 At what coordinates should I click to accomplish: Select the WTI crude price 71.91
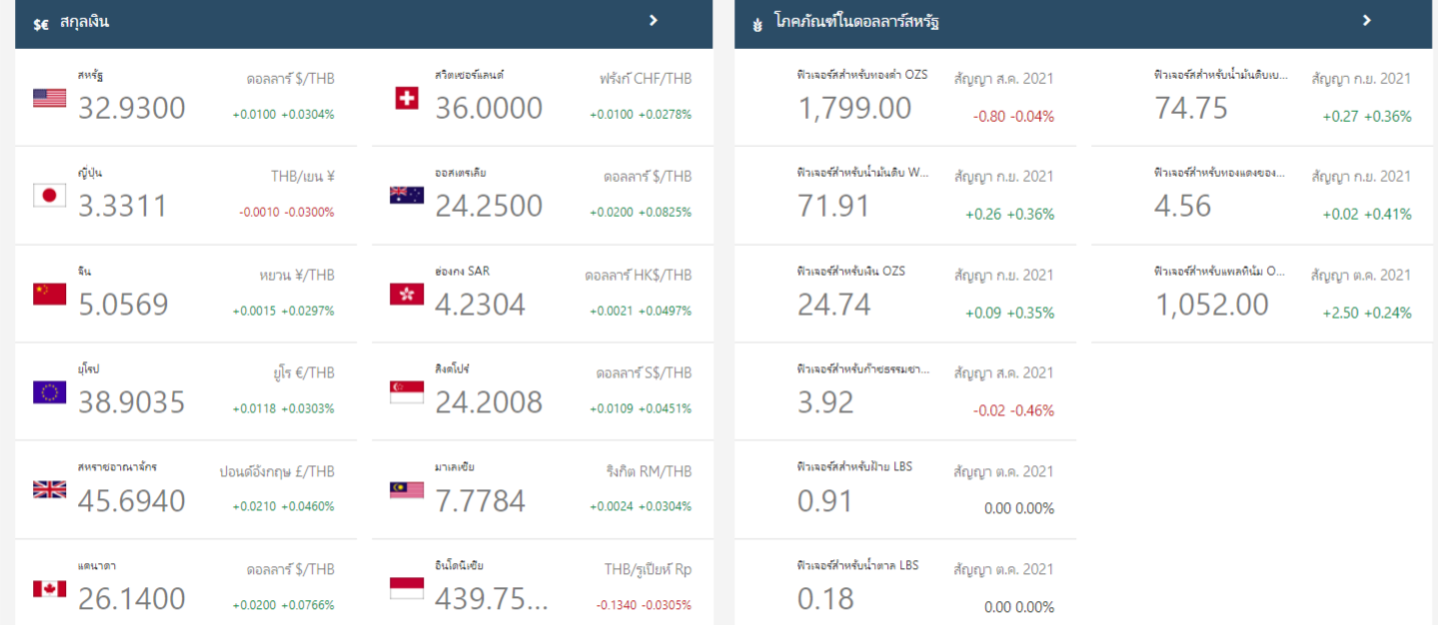point(833,206)
